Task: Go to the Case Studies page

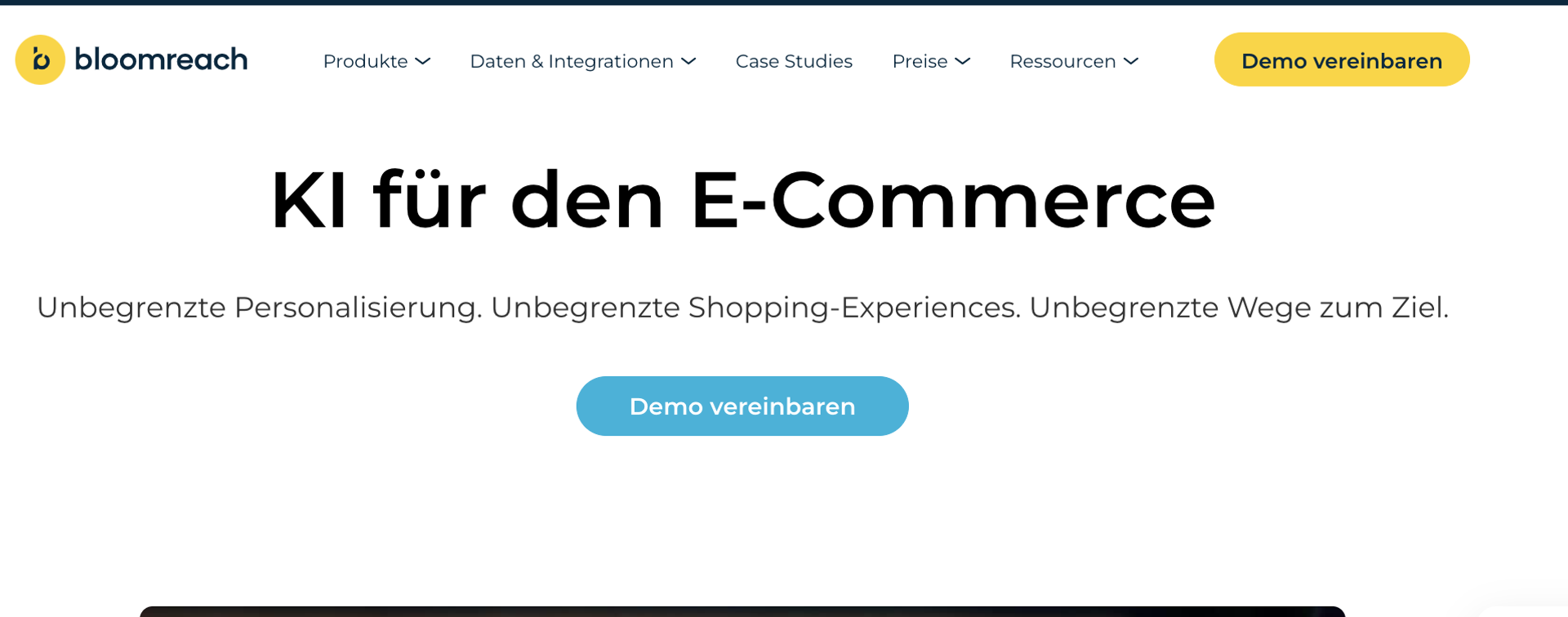Action: click(794, 61)
